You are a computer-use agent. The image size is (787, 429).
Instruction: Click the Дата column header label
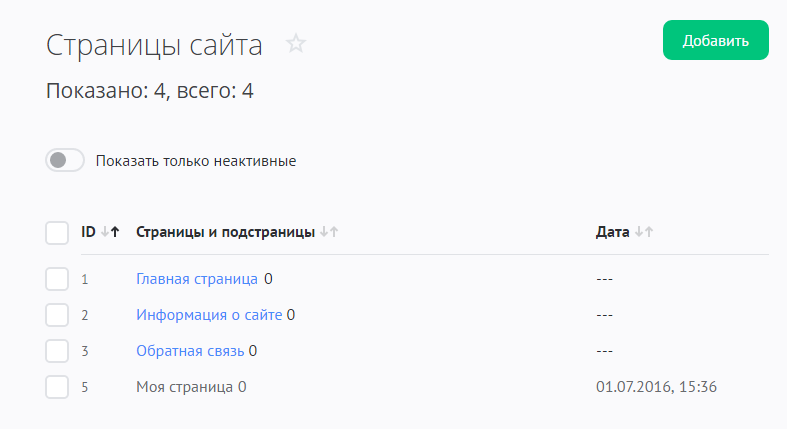pyautogui.click(x=612, y=232)
